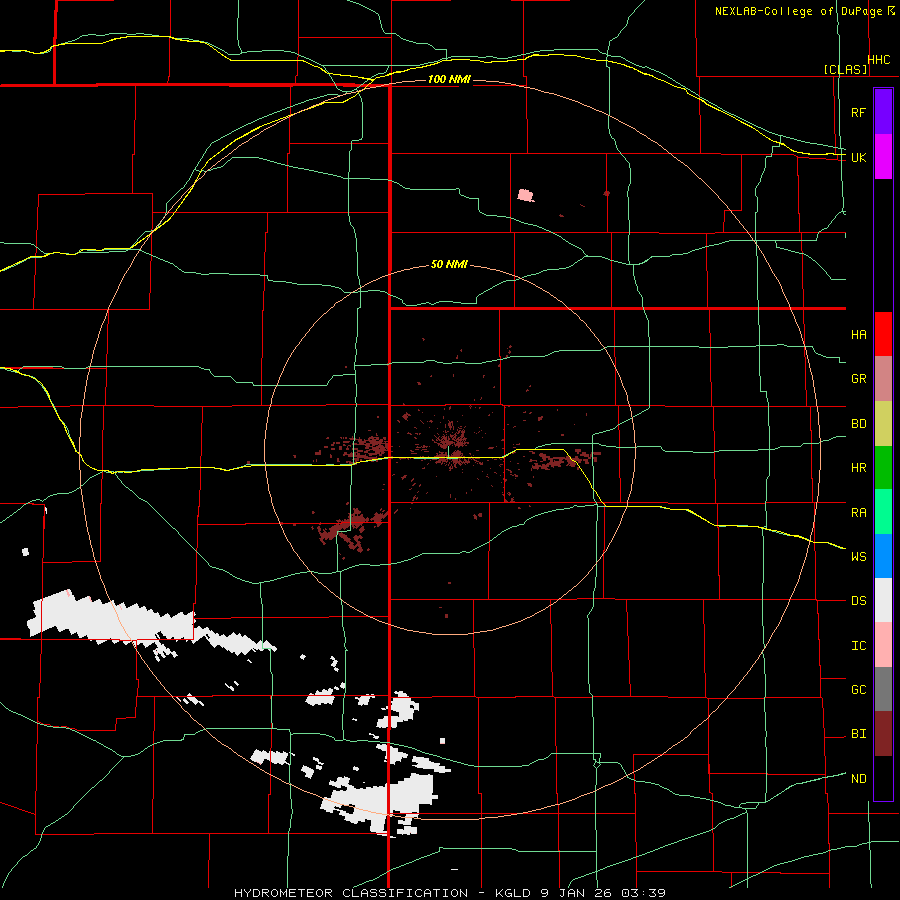The image size is (900, 900).
Task: Click the GC legend label
Action: pos(858,689)
